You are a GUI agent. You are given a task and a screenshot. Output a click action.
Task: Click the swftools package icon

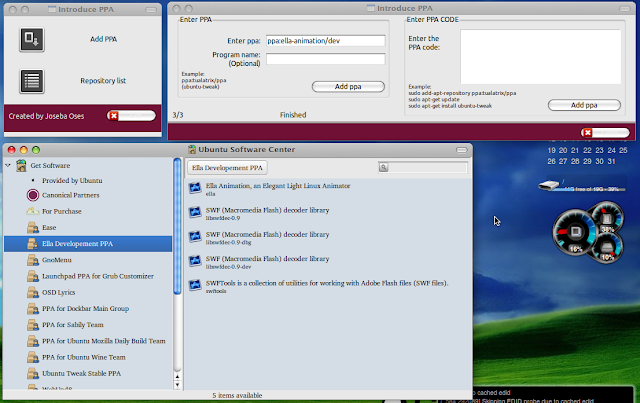pyautogui.click(x=195, y=285)
